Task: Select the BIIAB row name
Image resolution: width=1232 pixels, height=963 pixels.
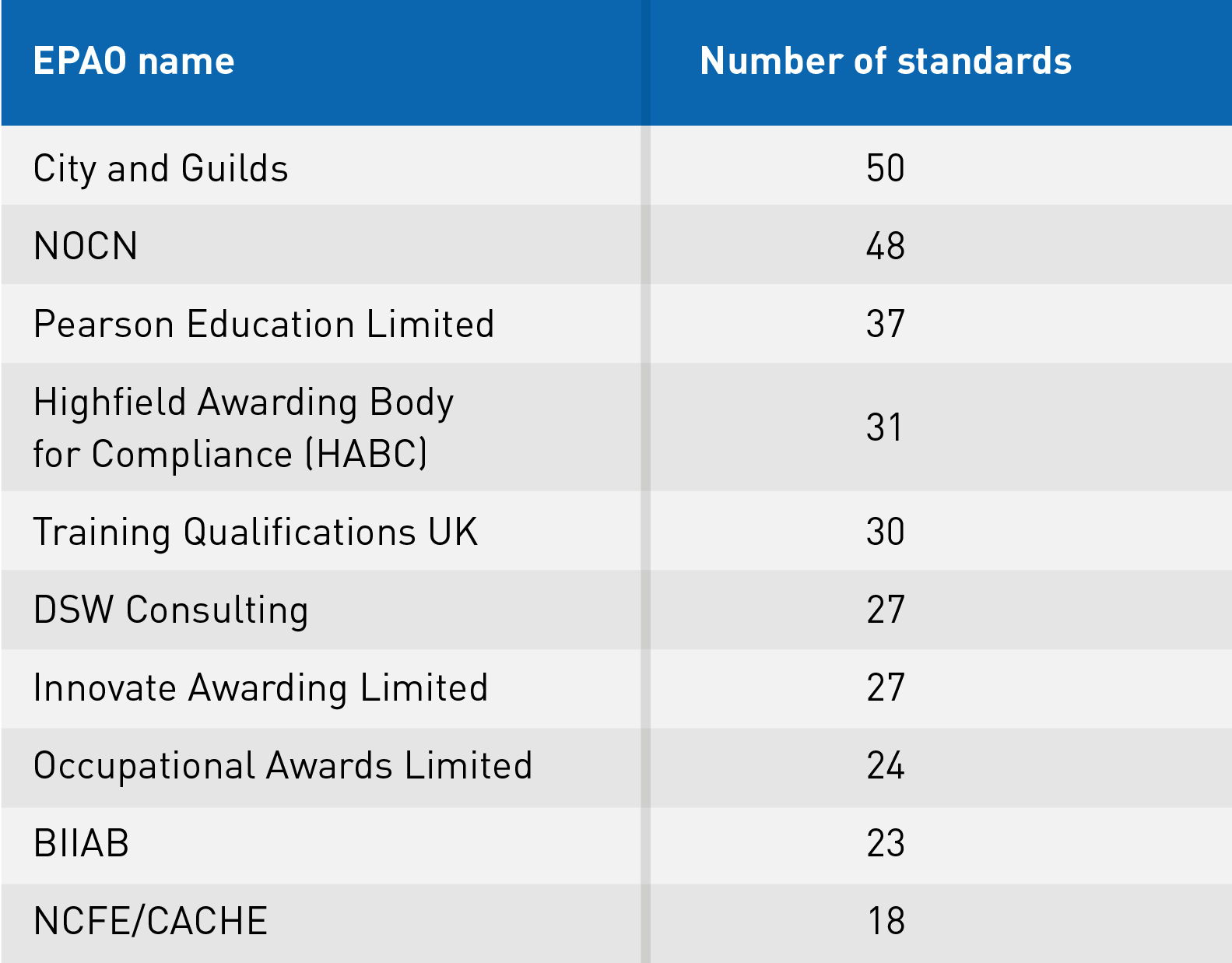Action: pos(81,843)
